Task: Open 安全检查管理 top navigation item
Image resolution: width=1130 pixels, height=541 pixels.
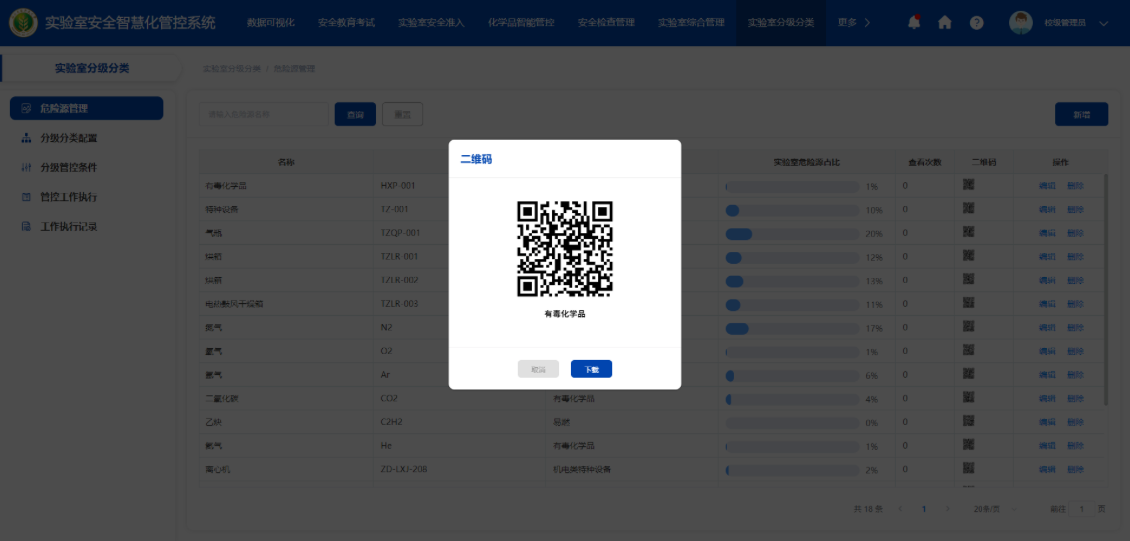Action: 606,22
